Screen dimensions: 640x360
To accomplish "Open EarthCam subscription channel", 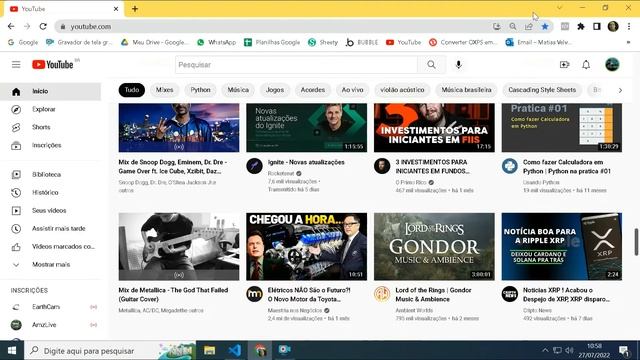I will (51, 307).
